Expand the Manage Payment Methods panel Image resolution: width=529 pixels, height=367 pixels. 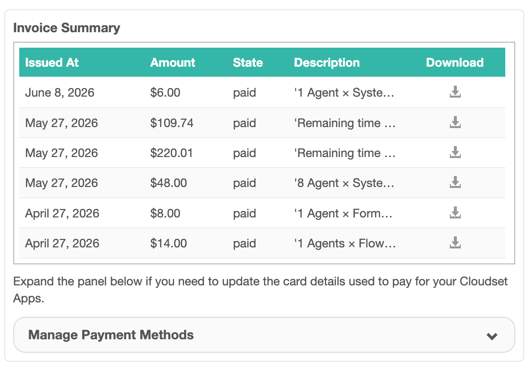point(264,335)
